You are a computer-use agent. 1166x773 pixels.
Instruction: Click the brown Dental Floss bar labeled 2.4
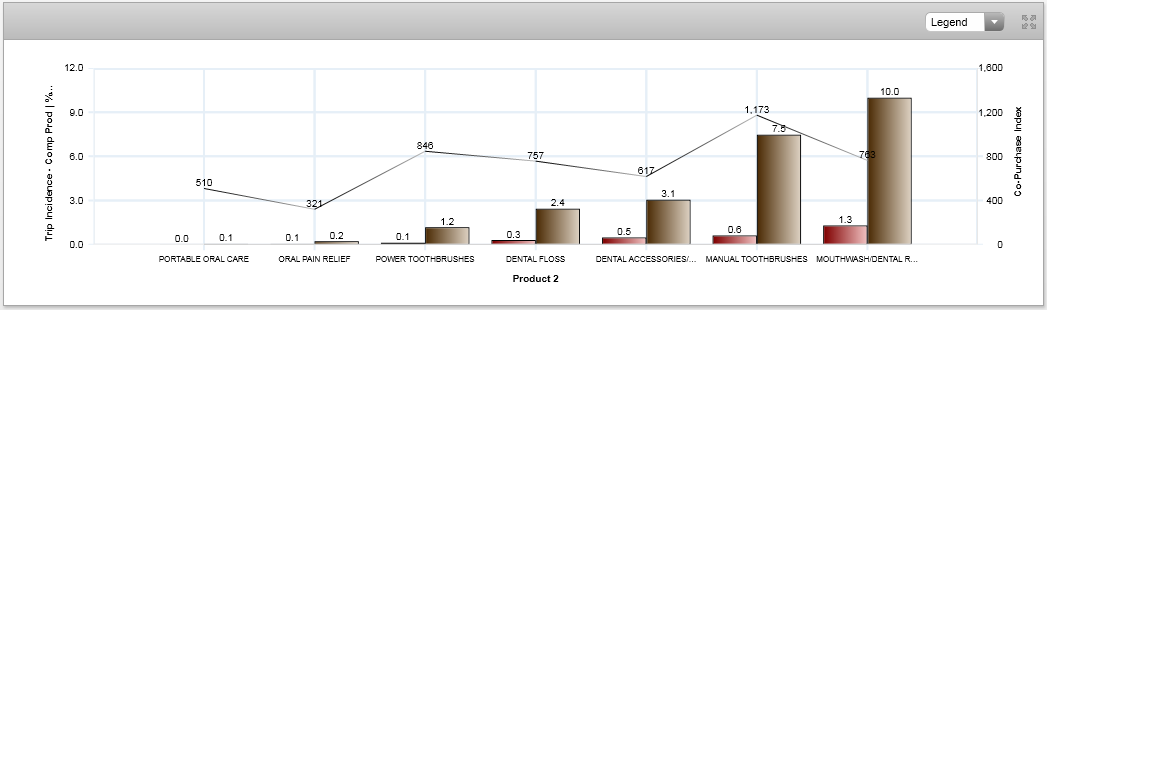click(557, 226)
